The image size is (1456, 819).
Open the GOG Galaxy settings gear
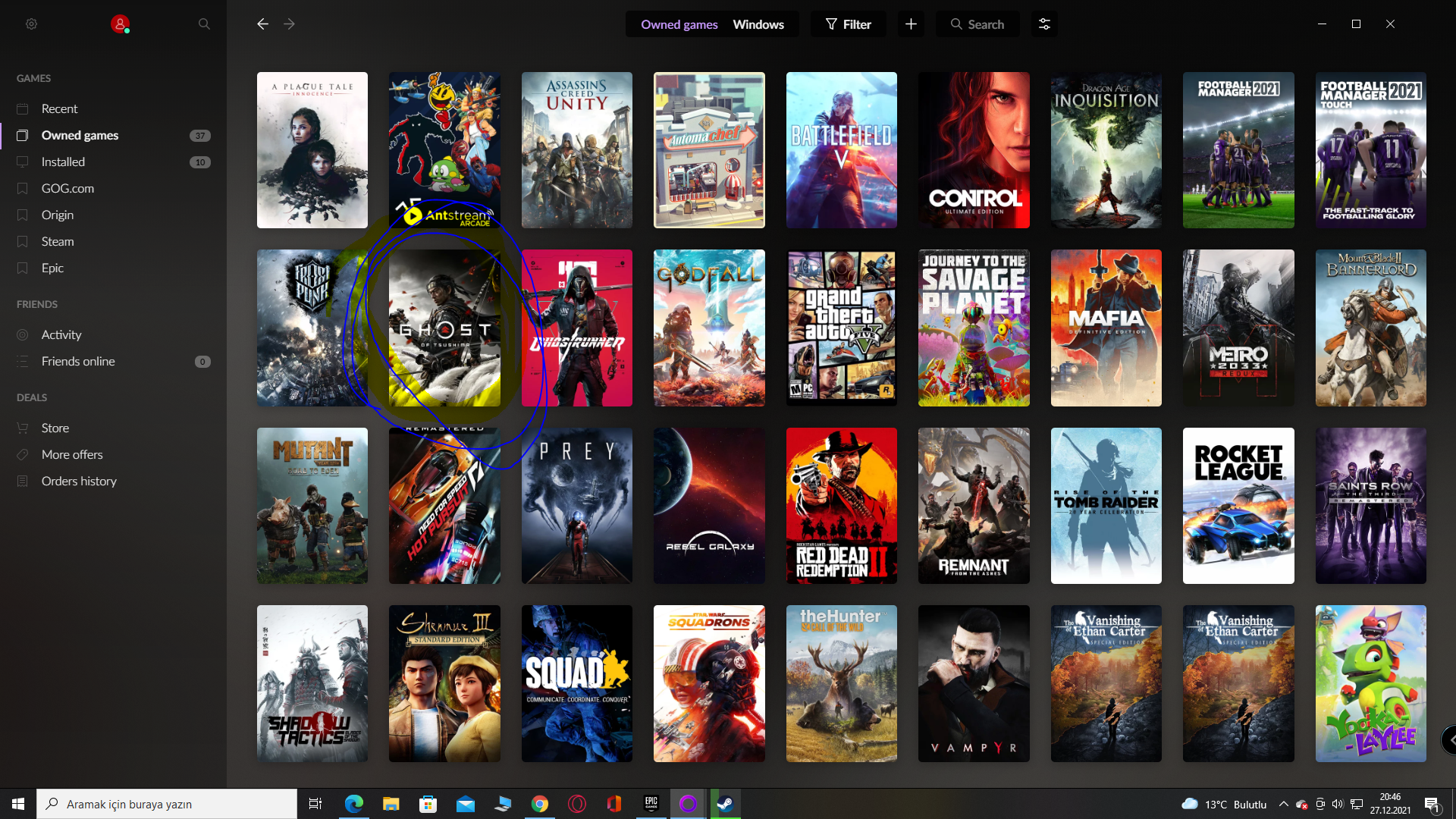[31, 24]
